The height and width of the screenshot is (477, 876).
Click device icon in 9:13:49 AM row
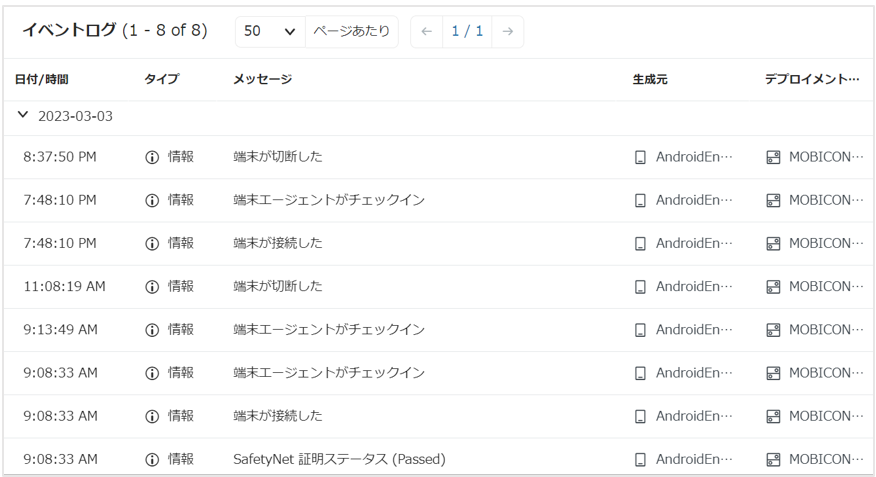[x=640, y=330]
